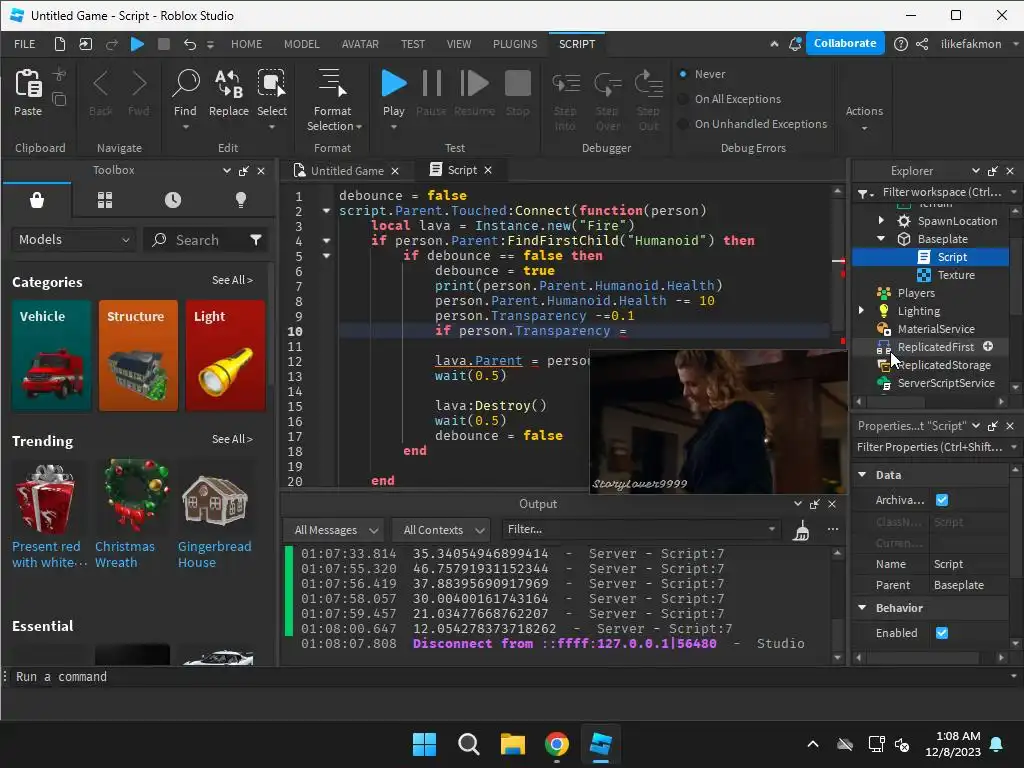Click the share icon beside username
The height and width of the screenshot is (768, 1024).
pos(922,44)
